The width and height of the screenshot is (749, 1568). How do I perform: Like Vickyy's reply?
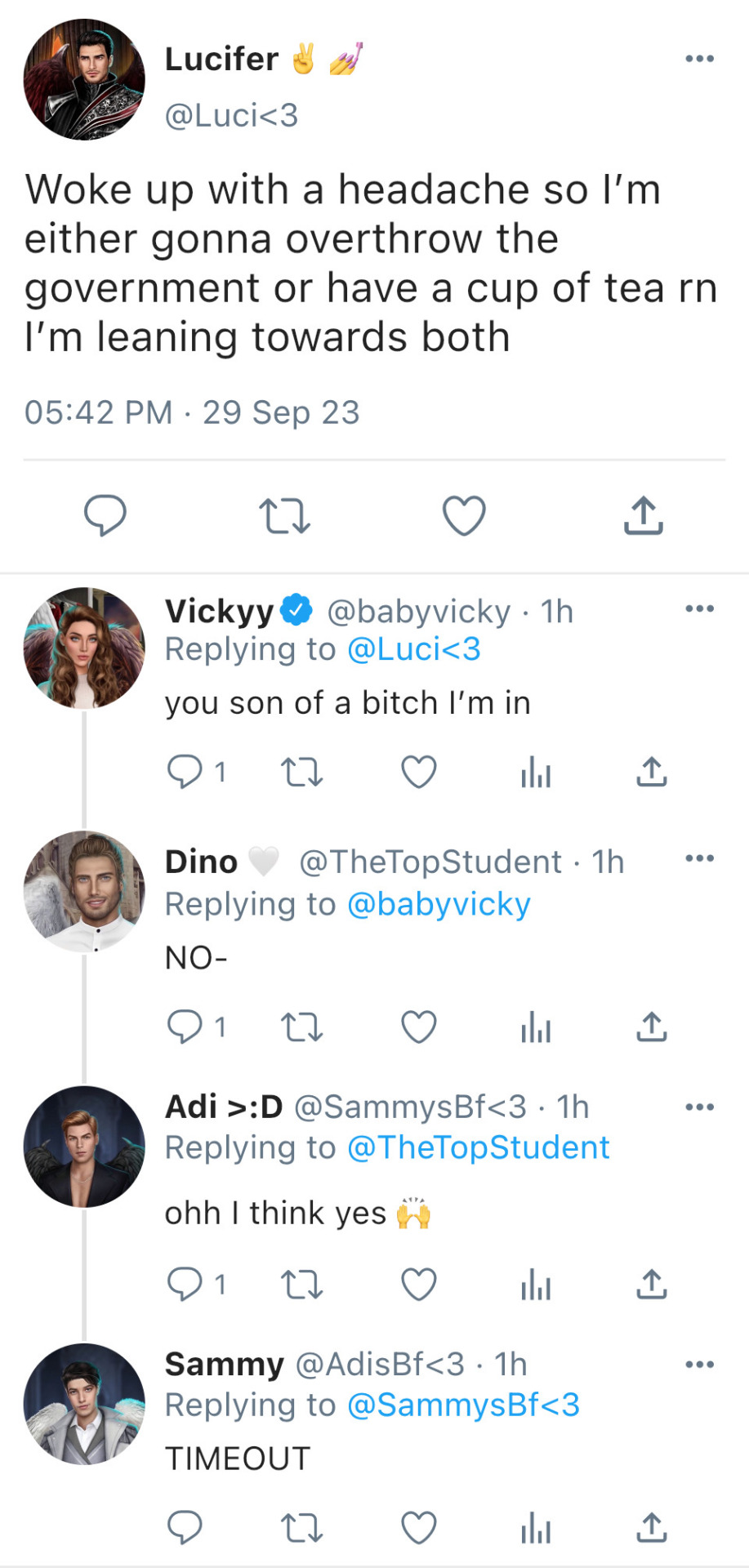tap(419, 772)
